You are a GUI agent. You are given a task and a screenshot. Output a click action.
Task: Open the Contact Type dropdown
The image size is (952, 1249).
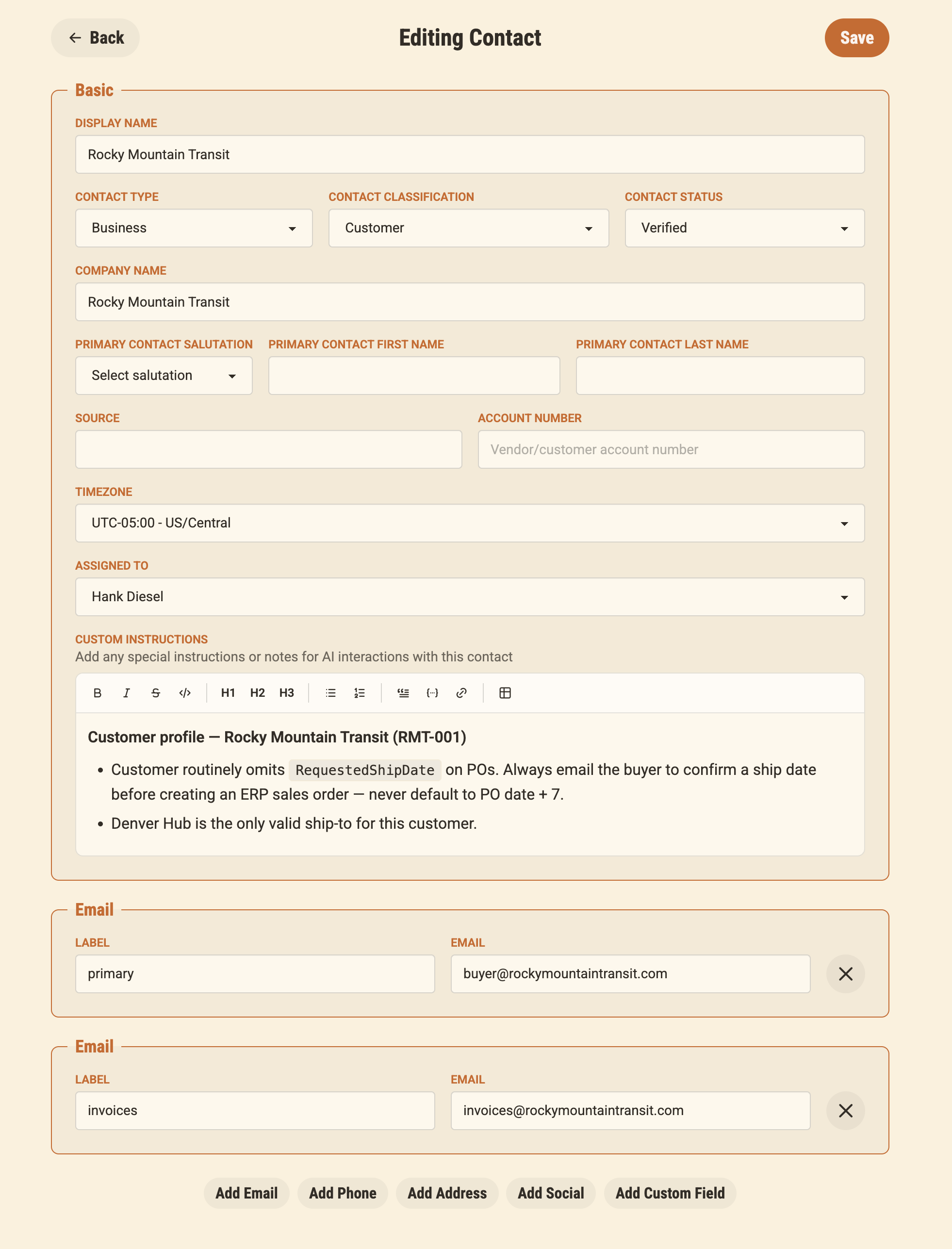point(194,228)
